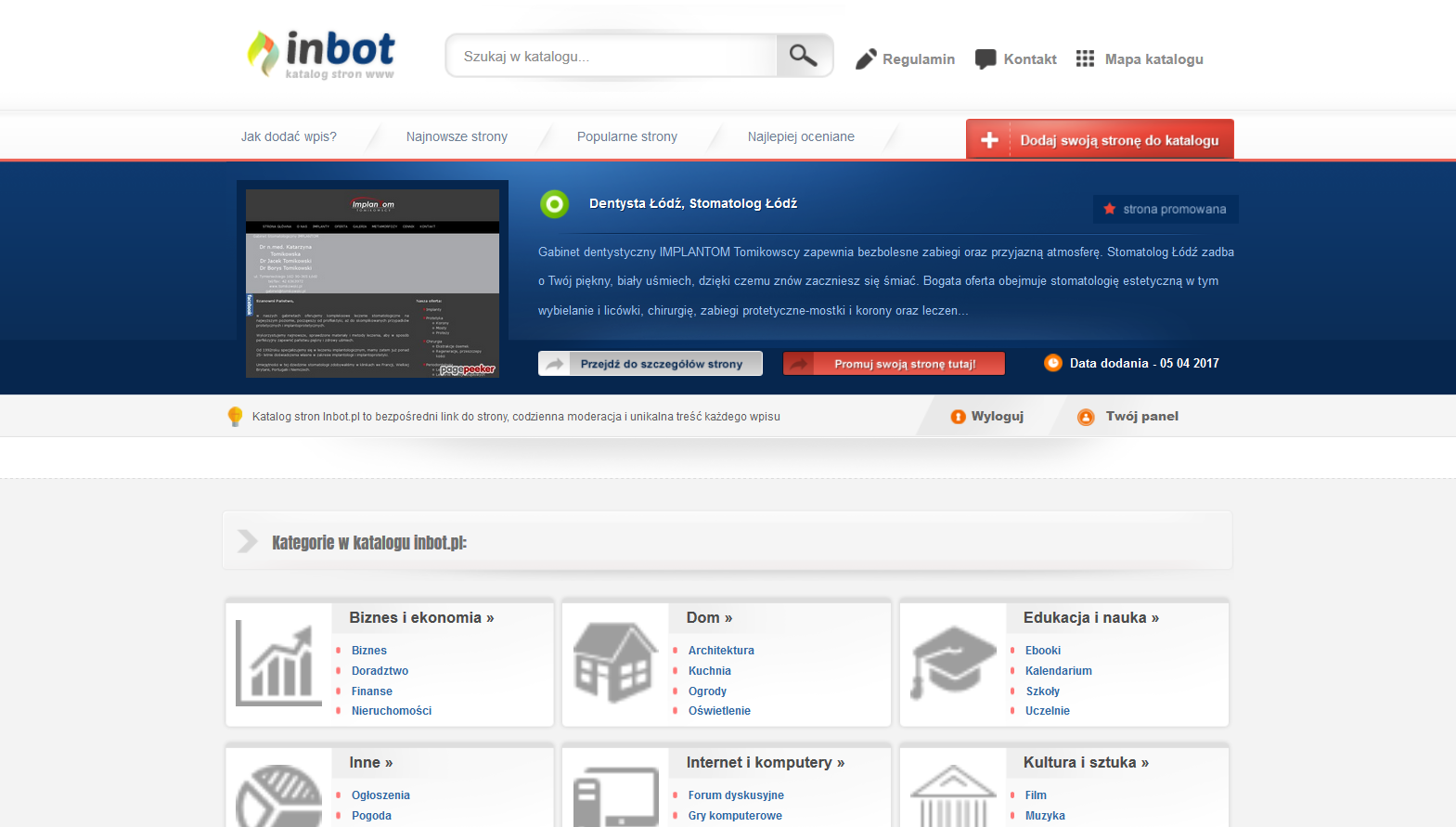Open Finanse subcategory
The height and width of the screenshot is (827, 1456).
[x=372, y=691]
